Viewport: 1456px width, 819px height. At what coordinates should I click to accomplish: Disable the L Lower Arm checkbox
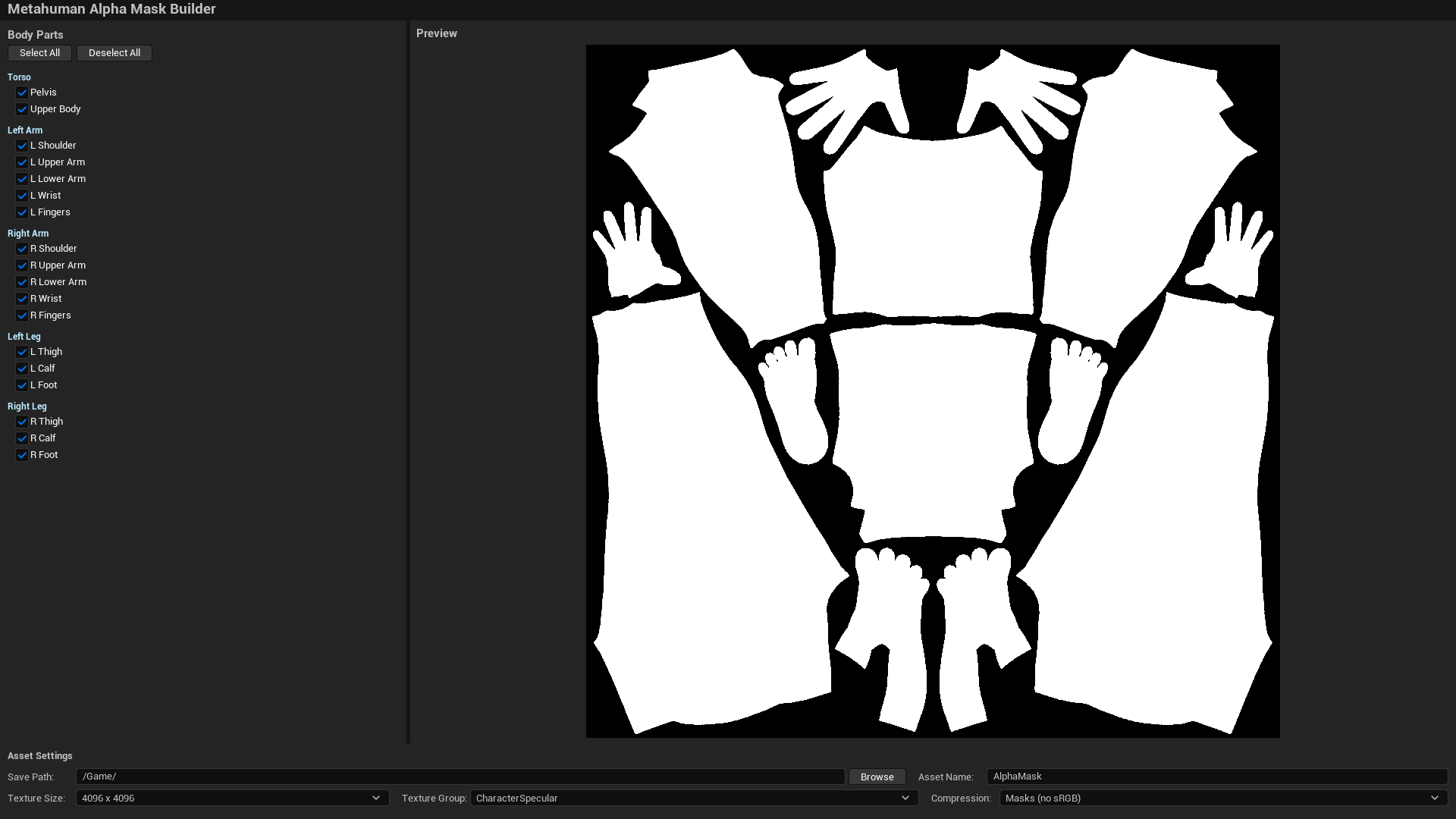coord(22,179)
